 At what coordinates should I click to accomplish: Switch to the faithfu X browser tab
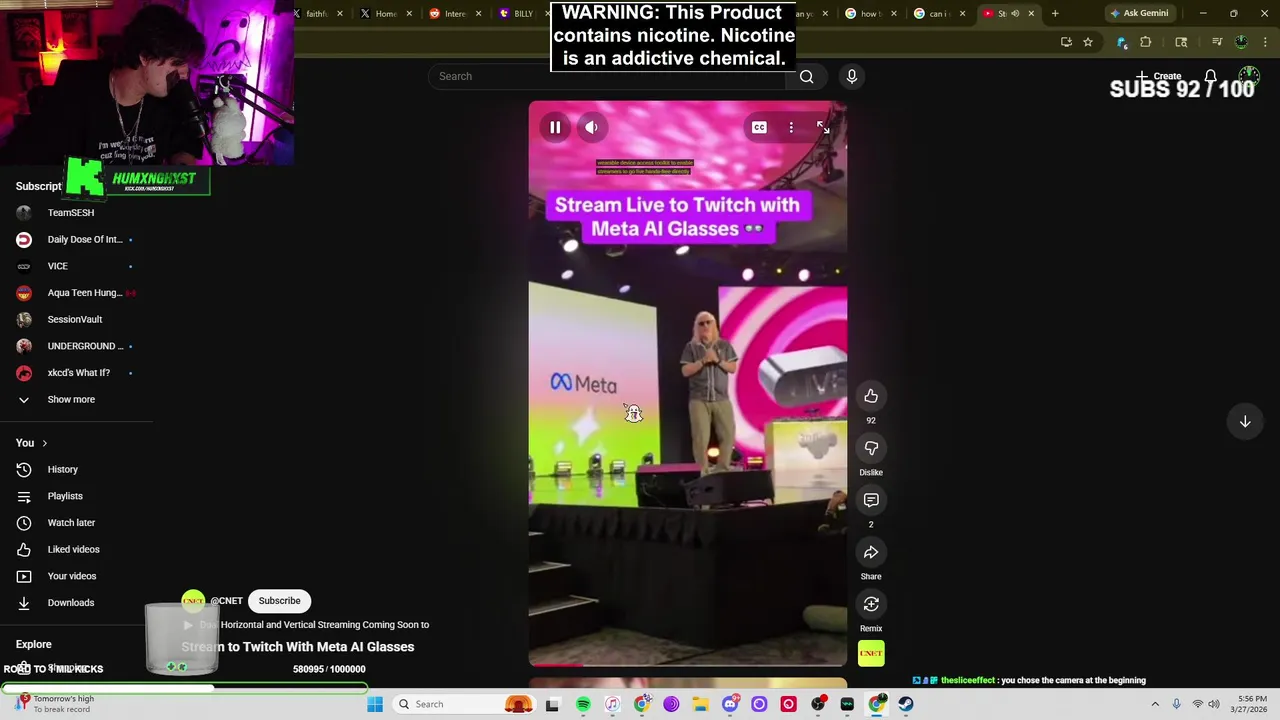coord(316,13)
